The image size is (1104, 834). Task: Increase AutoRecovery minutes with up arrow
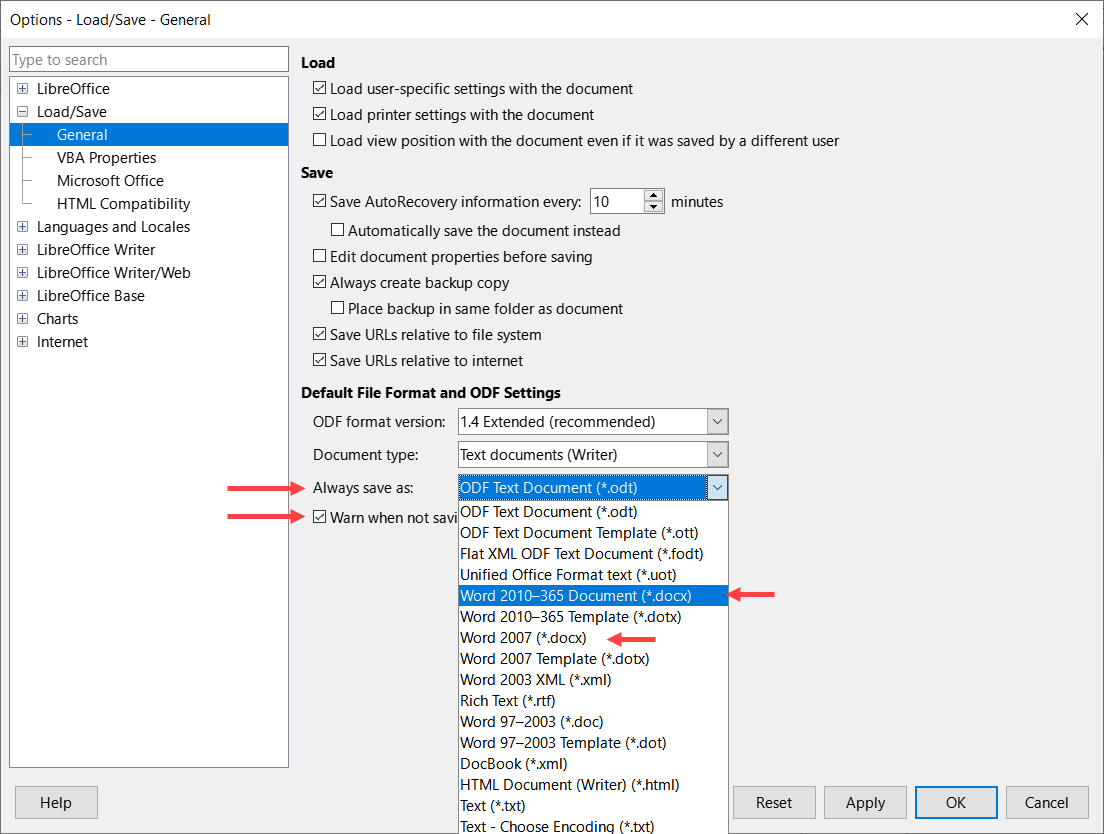coord(653,196)
